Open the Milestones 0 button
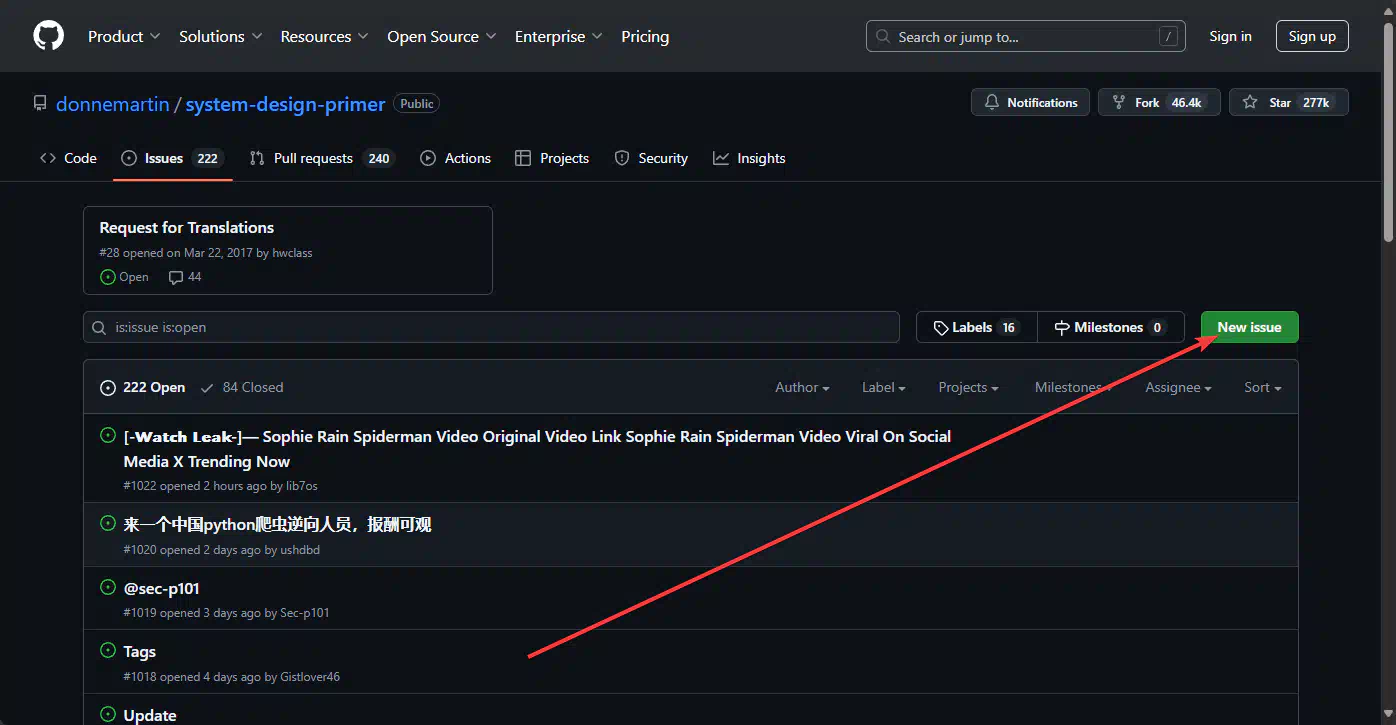Screen dimensions: 1396x725 (1111, 327)
